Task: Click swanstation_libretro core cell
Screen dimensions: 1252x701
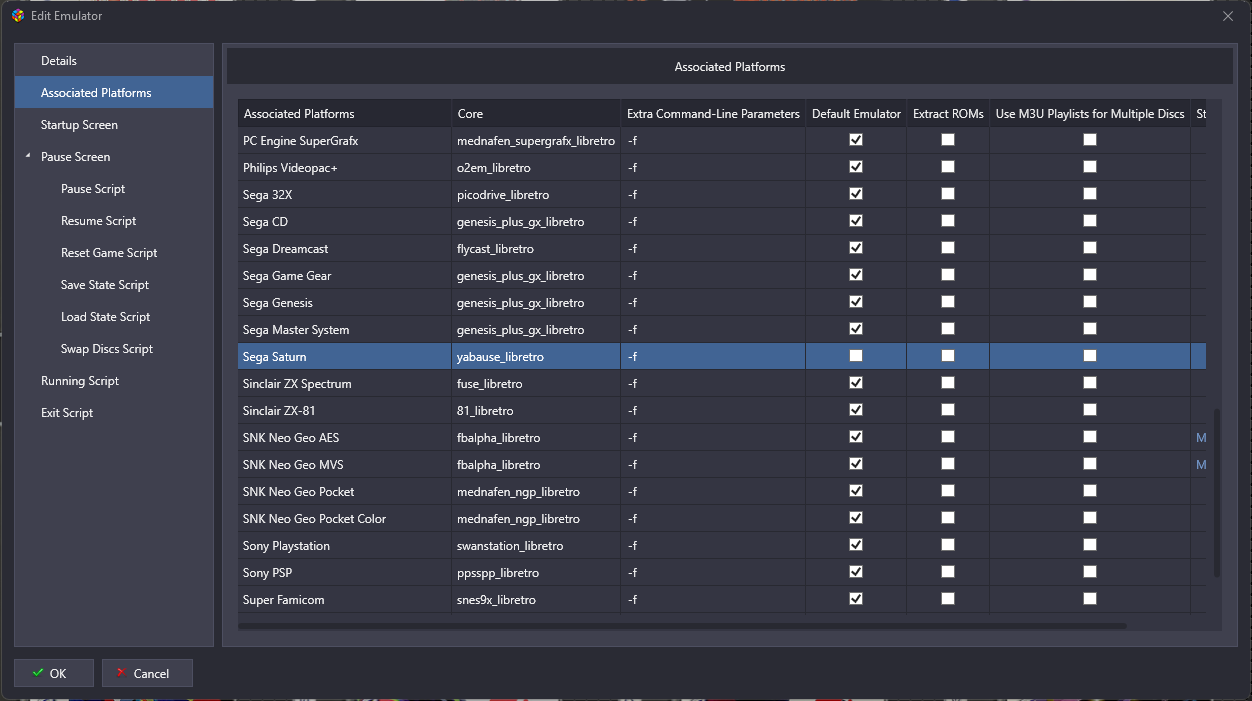Action: click(x=536, y=545)
